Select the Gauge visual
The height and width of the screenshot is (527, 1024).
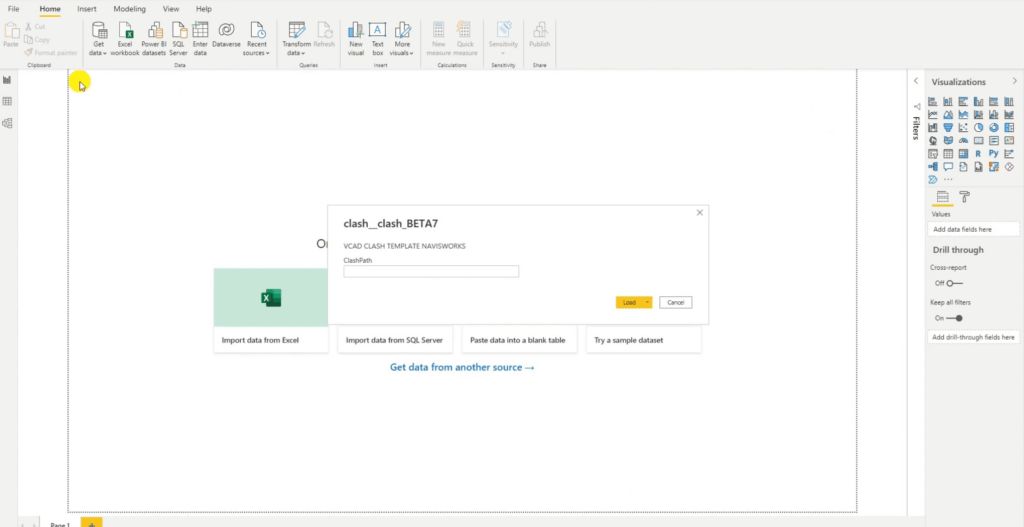[963, 140]
